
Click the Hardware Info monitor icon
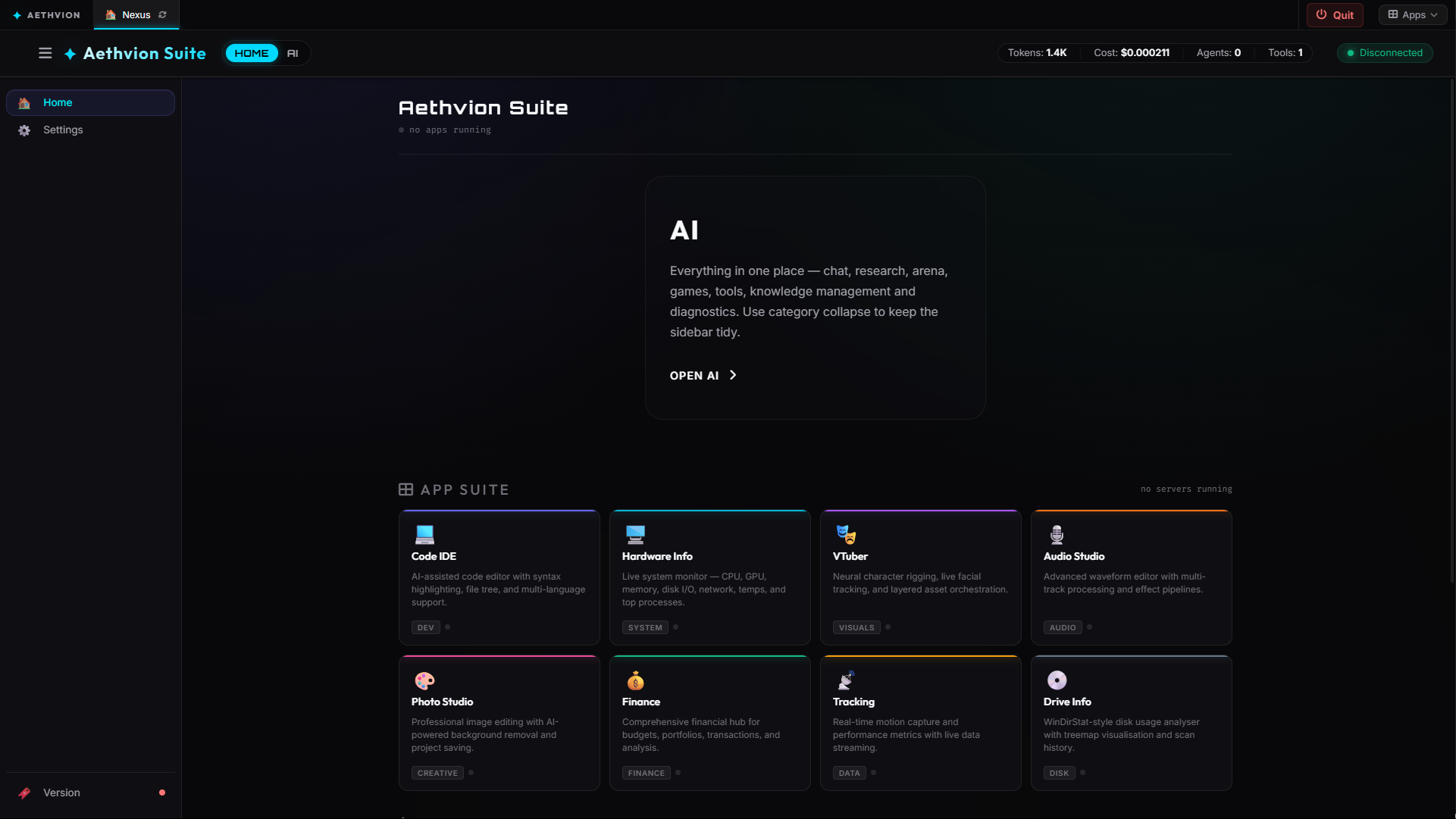[635, 534]
